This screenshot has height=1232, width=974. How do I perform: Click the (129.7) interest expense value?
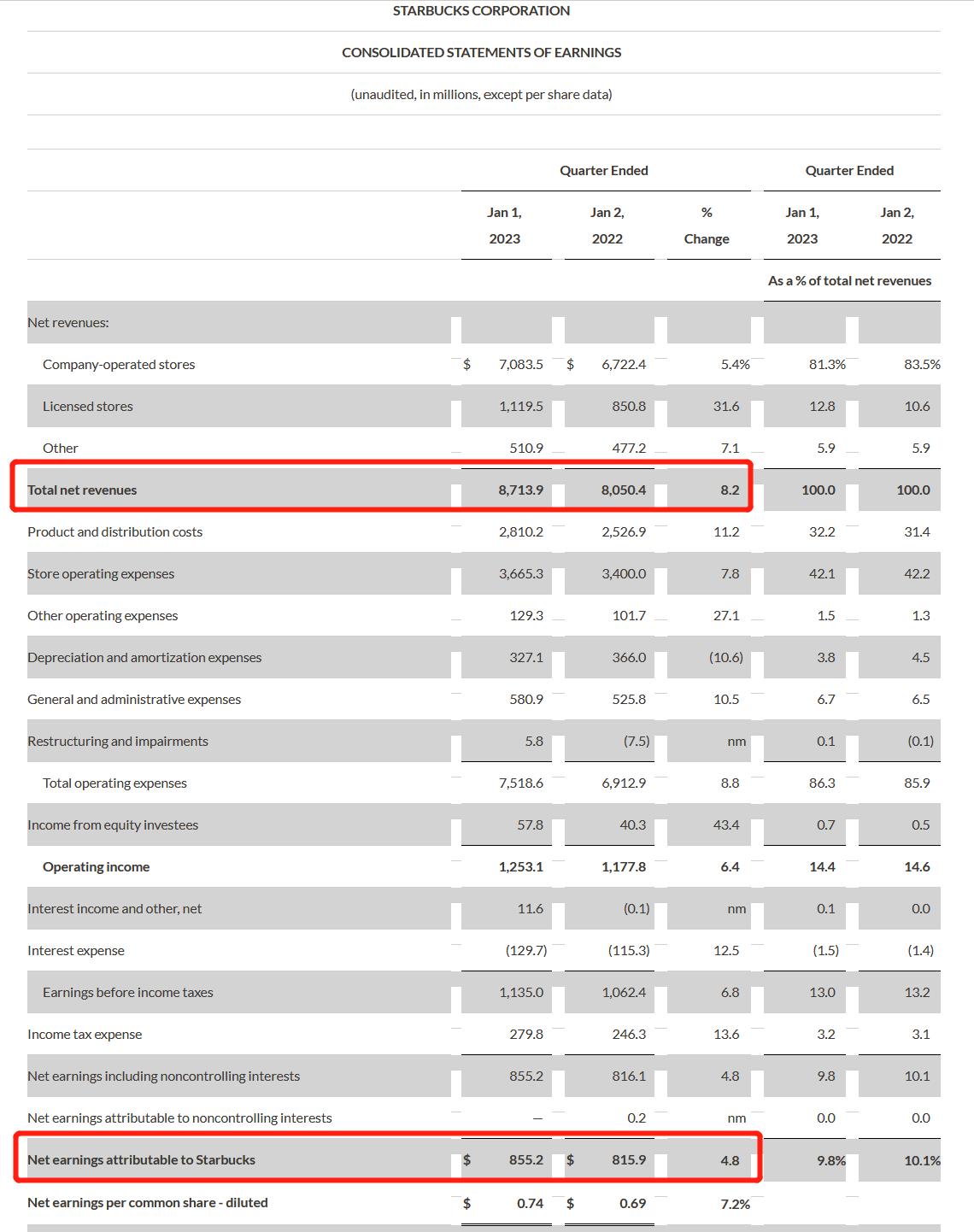click(526, 951)
